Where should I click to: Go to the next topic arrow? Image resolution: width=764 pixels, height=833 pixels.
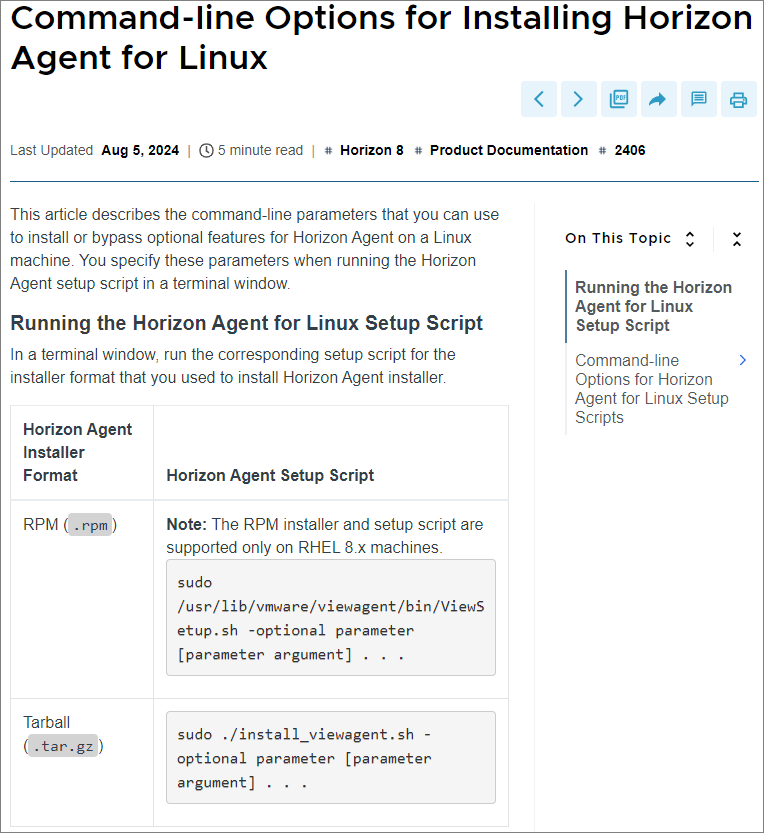tap(579, 99)
